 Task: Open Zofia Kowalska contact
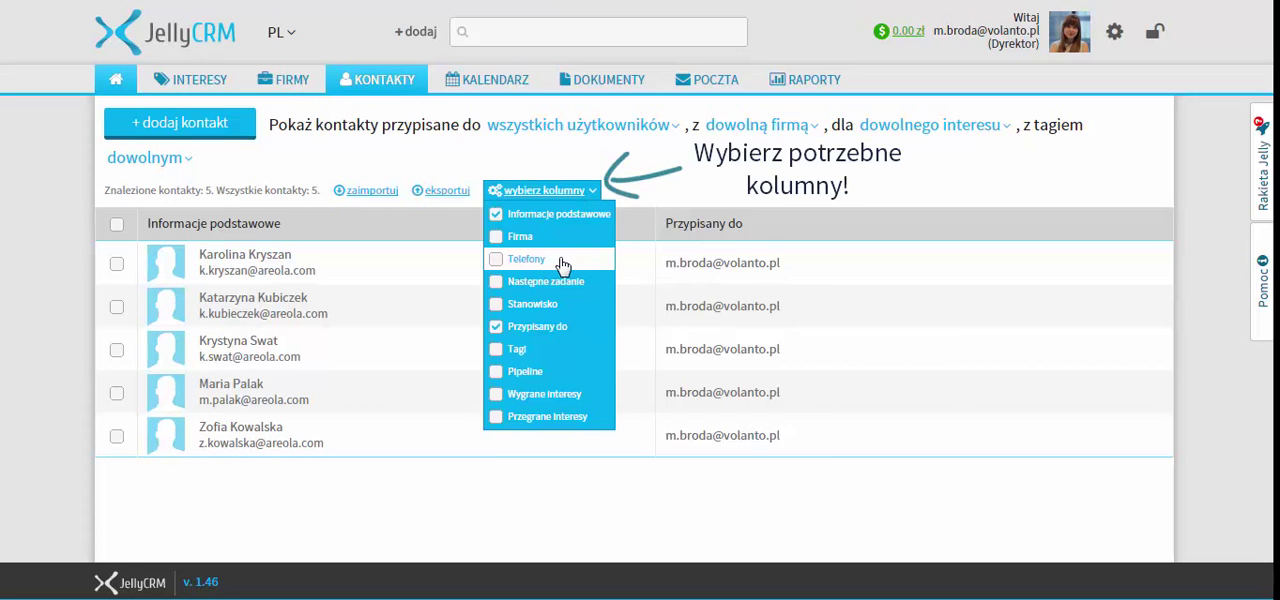(240, 427)
